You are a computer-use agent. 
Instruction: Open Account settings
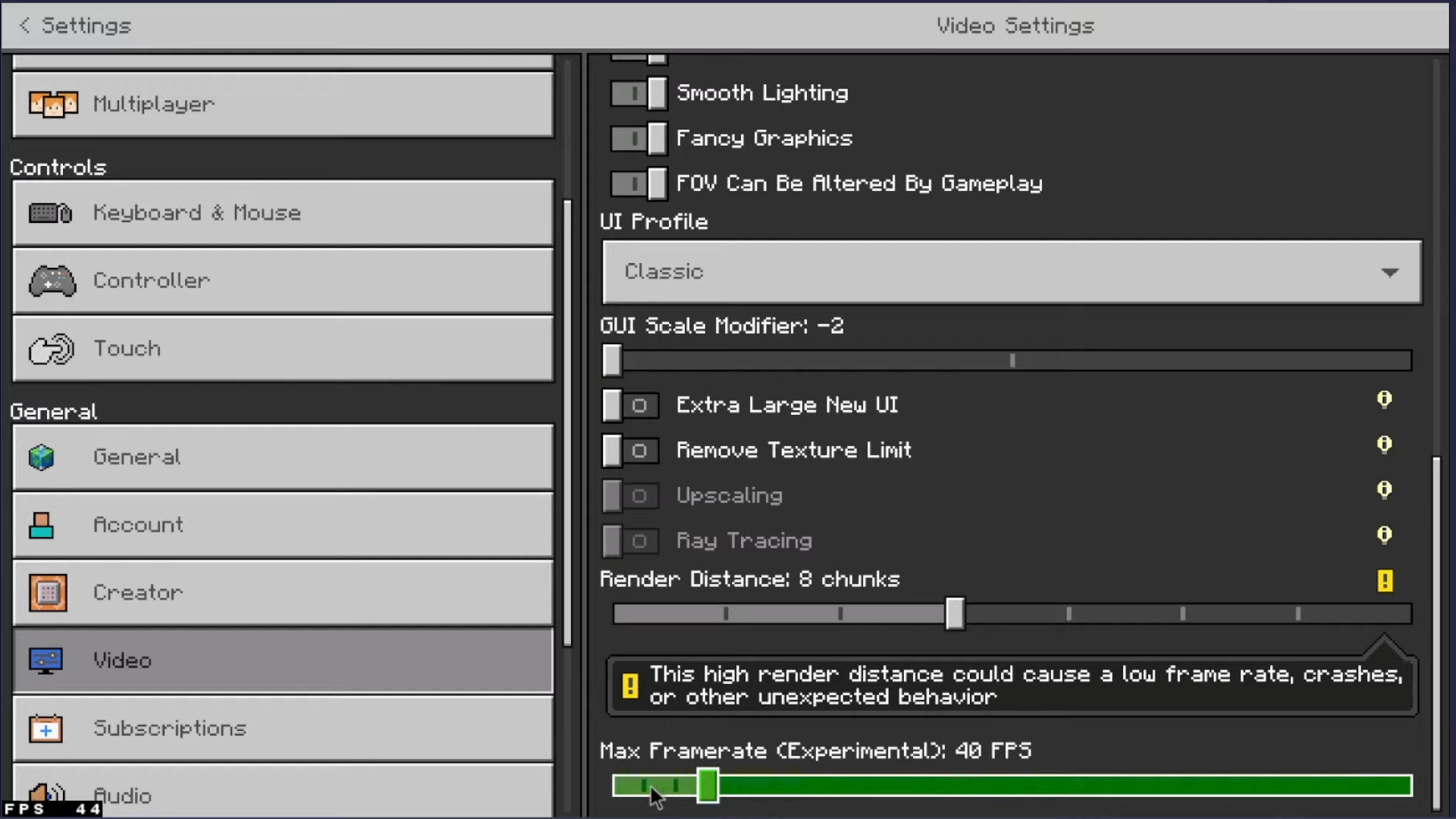point(283,525)
